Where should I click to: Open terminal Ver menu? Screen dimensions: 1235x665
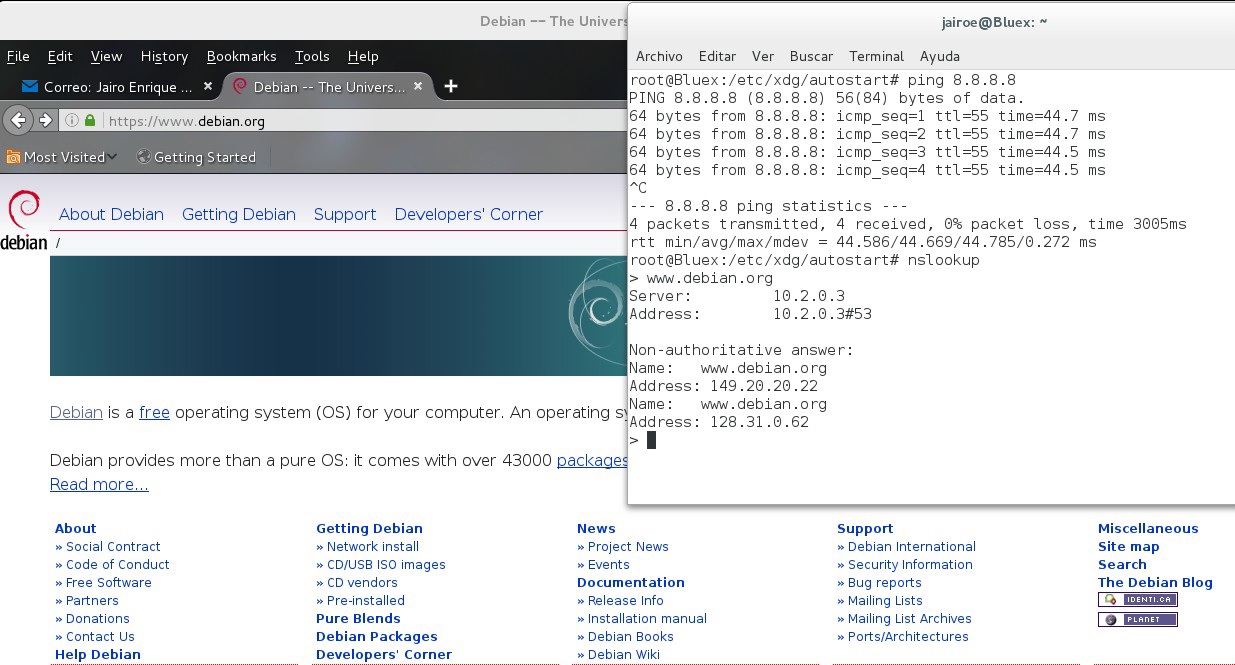(x=763, y=56)
